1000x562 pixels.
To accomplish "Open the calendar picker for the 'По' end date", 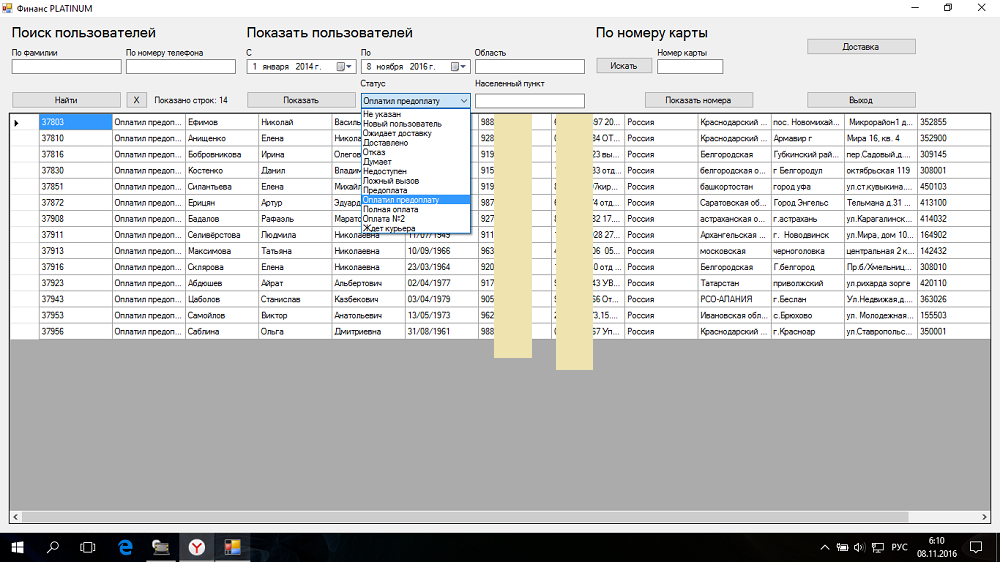I will (x=457, y=67).
